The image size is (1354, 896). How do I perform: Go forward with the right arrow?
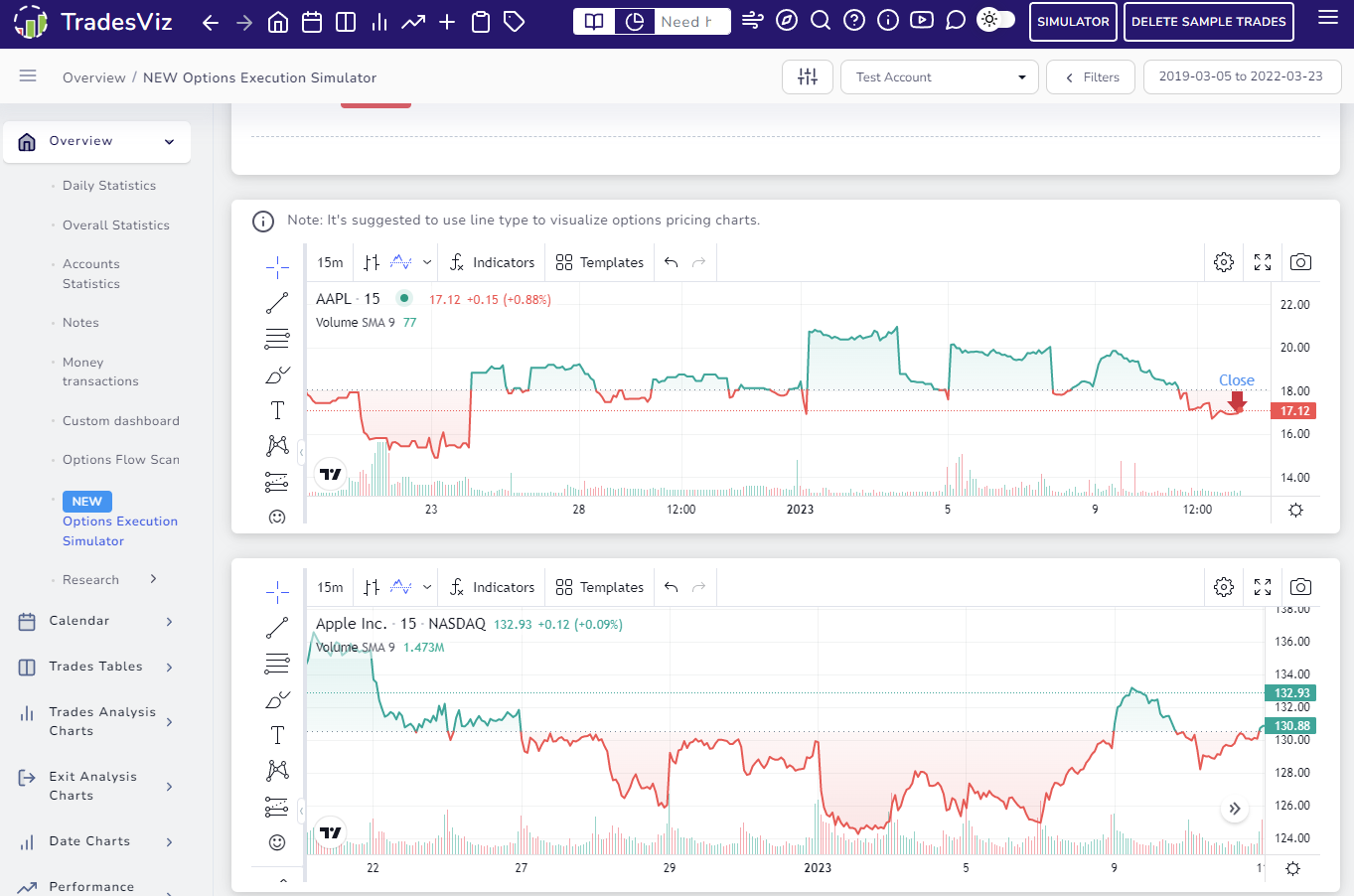coord(244,22)
